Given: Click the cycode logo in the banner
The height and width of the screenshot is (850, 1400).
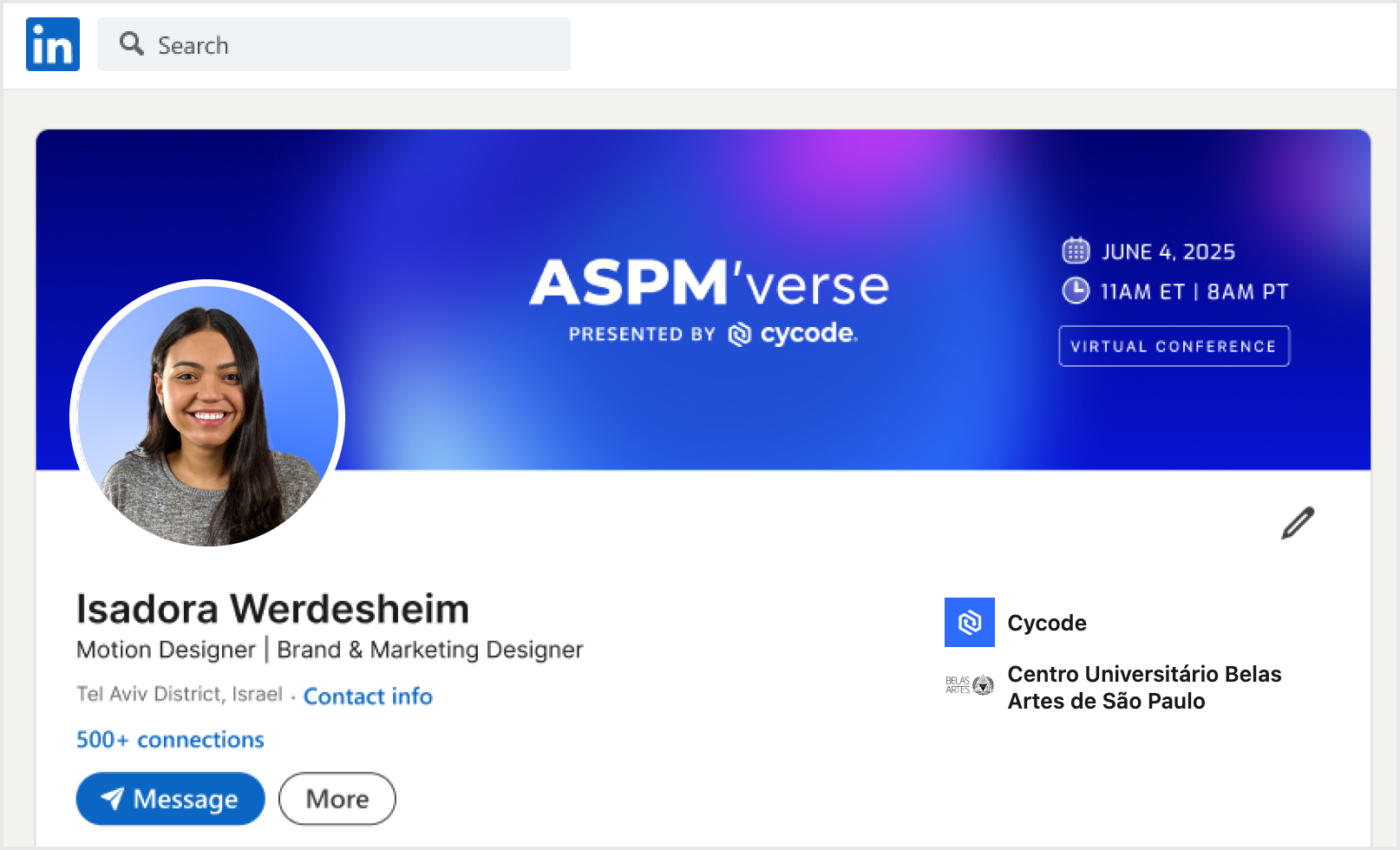Looking at the screenshot, I should pyautogui.click(x=792, y=334).
